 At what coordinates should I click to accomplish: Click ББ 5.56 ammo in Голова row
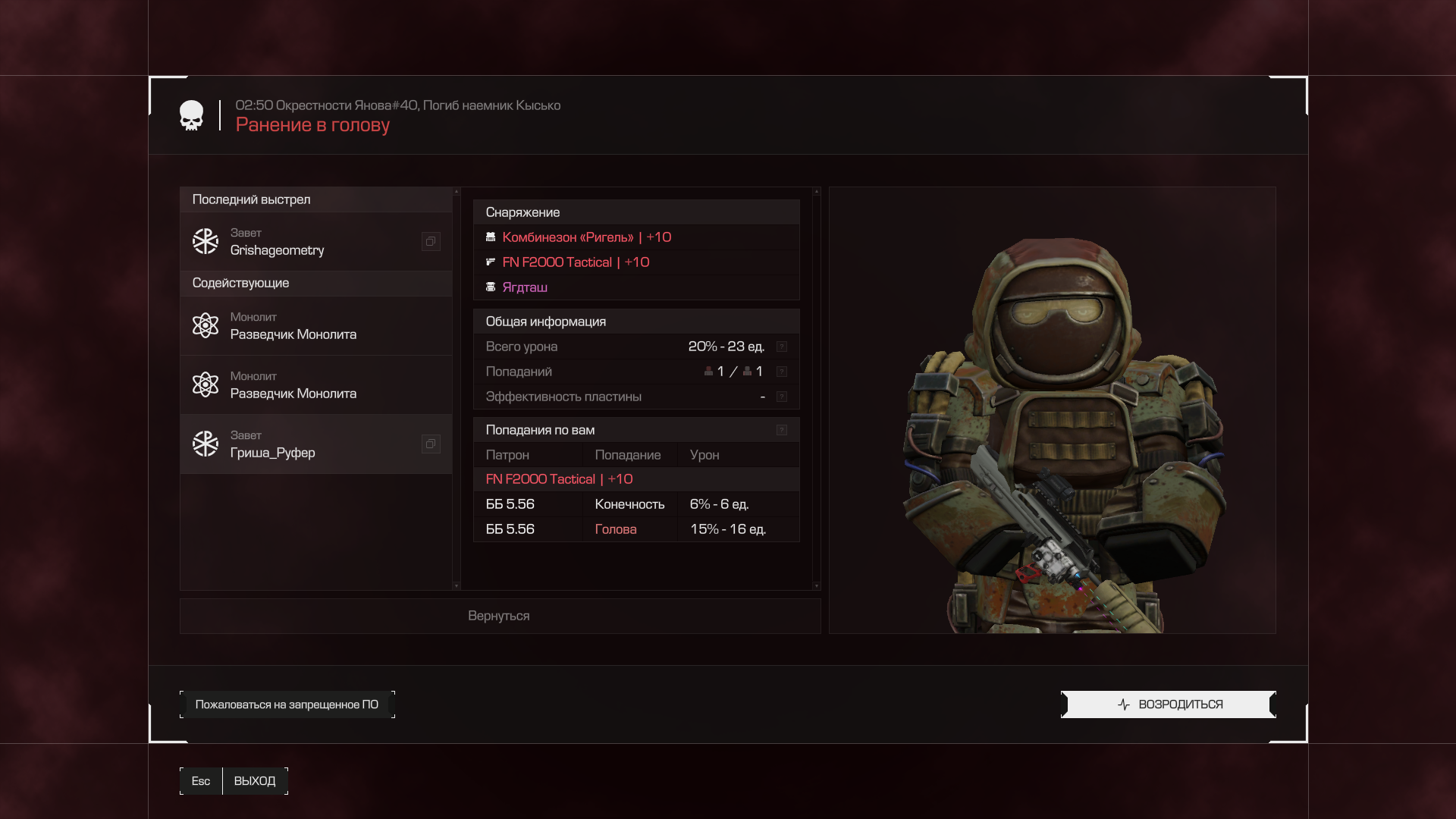pos(510,529)
